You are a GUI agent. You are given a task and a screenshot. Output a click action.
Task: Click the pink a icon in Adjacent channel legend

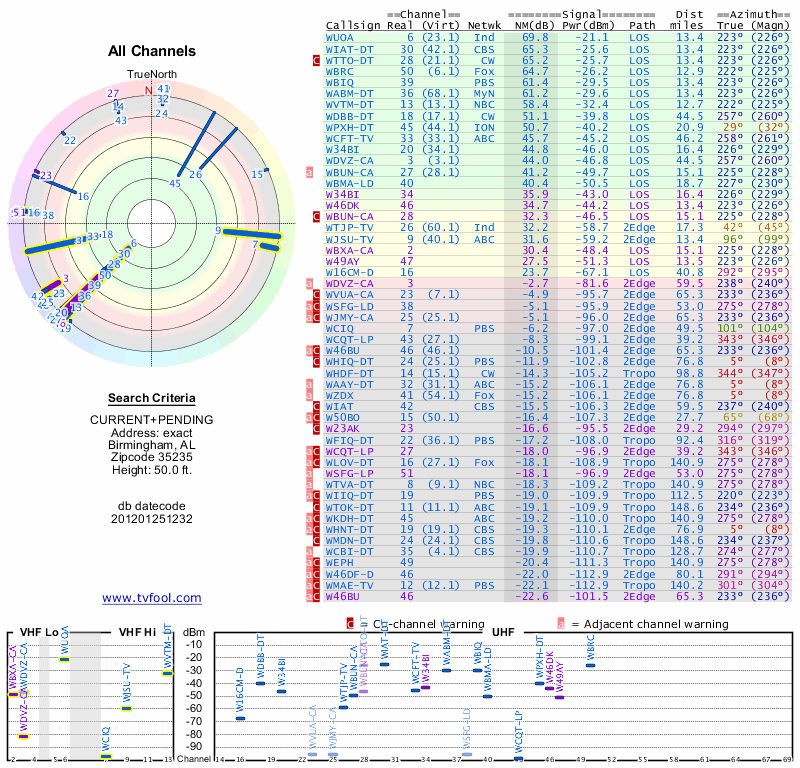pos(561,624)
